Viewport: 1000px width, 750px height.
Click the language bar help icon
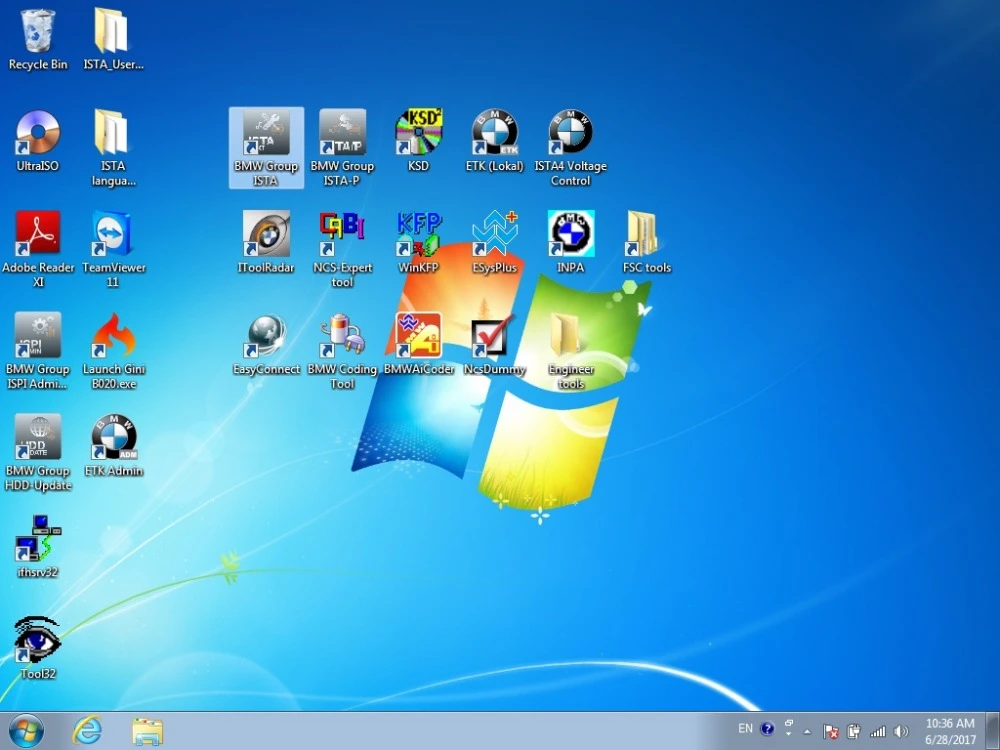767,728
